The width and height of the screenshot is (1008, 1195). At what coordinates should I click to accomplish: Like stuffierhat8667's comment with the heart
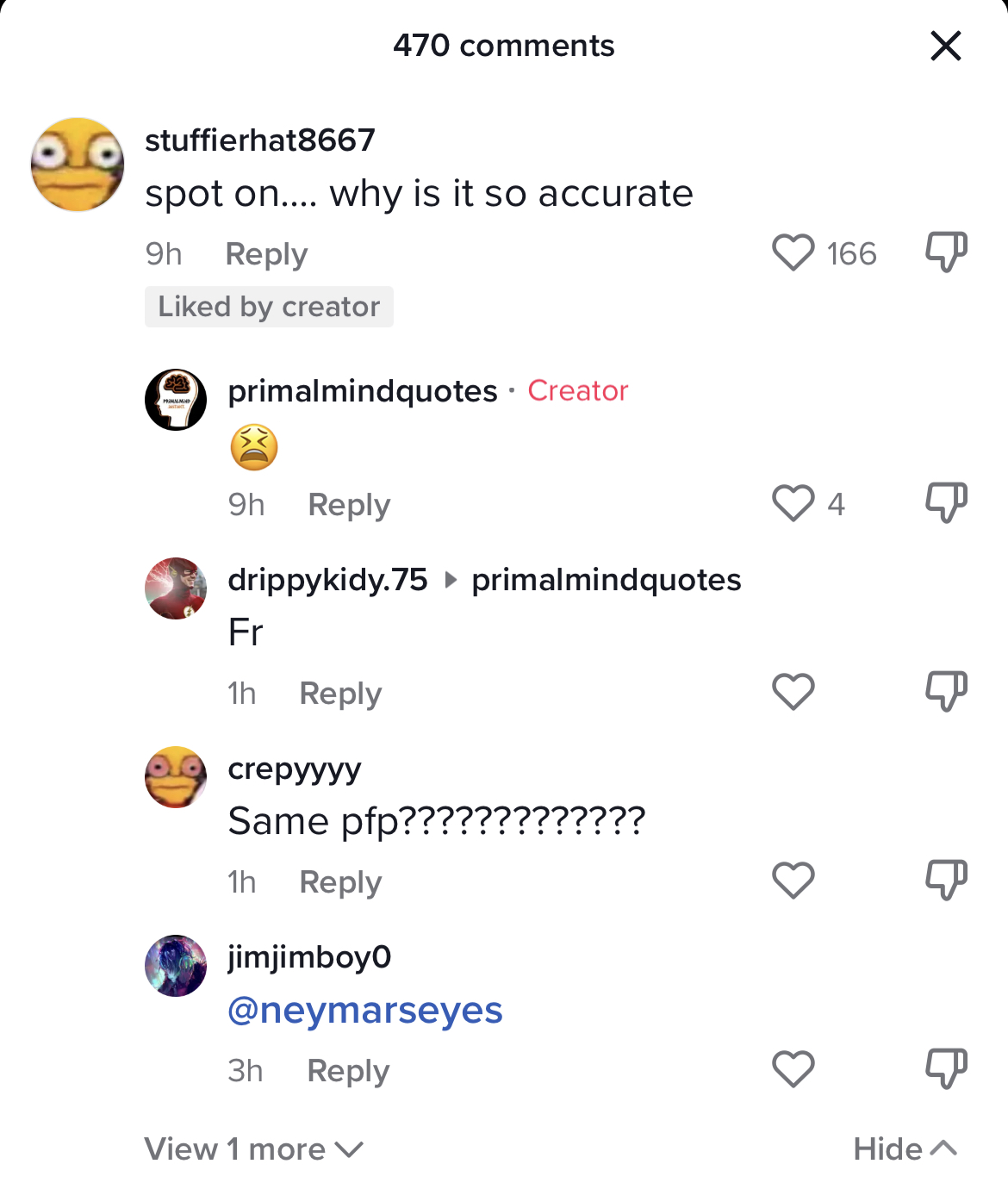(x=793, y=253)
